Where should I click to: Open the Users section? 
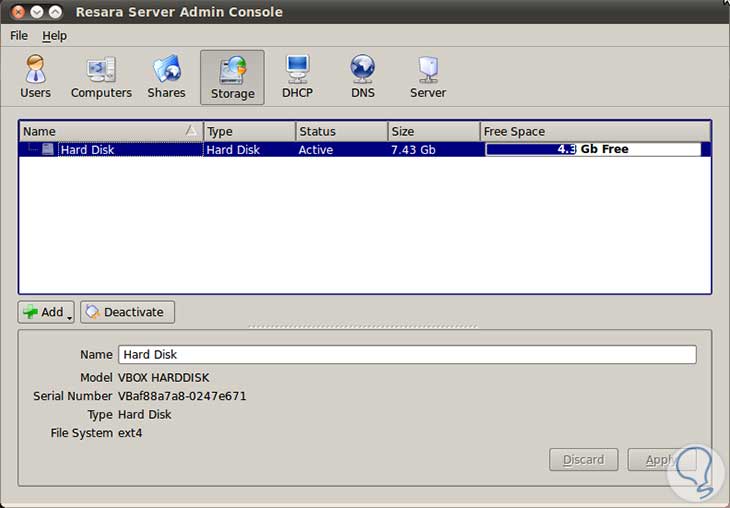pos(35,77)
